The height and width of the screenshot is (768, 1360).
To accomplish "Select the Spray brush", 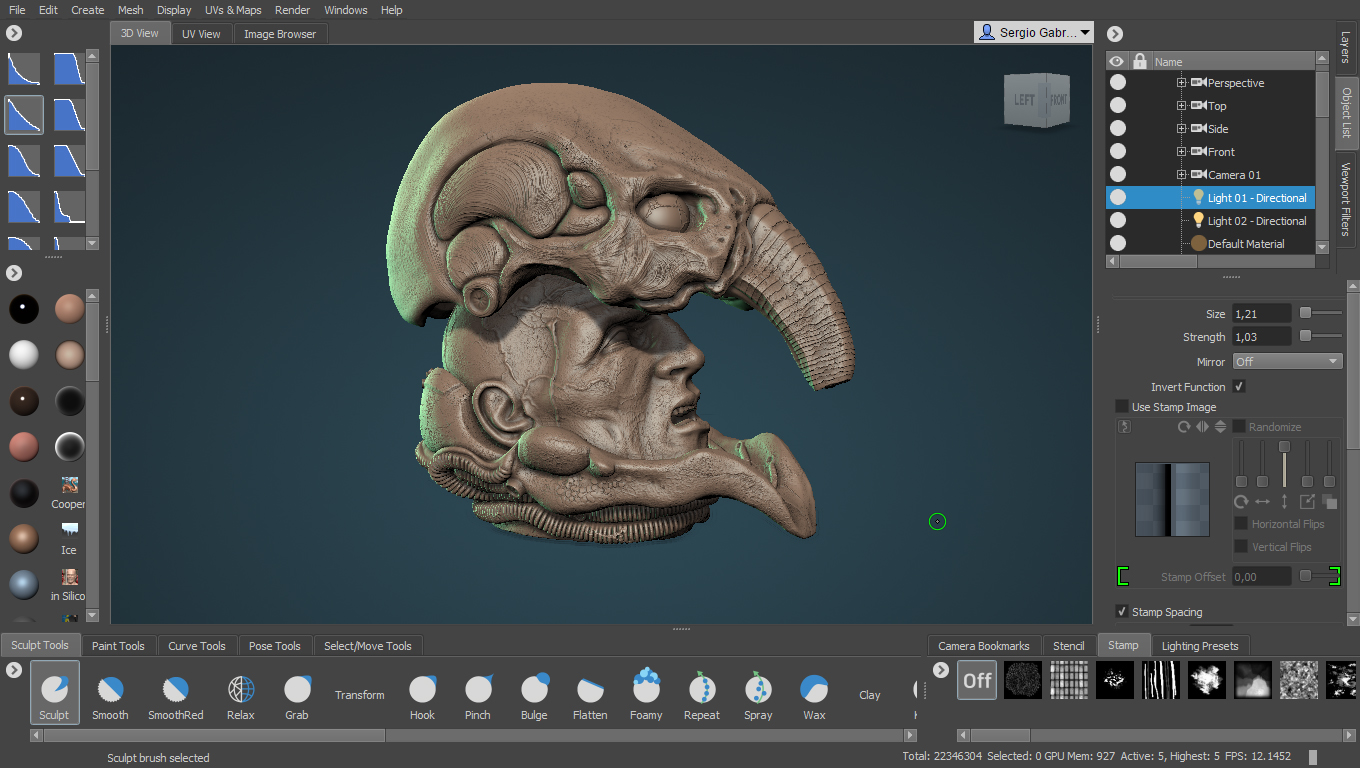I will coord(757,692).
